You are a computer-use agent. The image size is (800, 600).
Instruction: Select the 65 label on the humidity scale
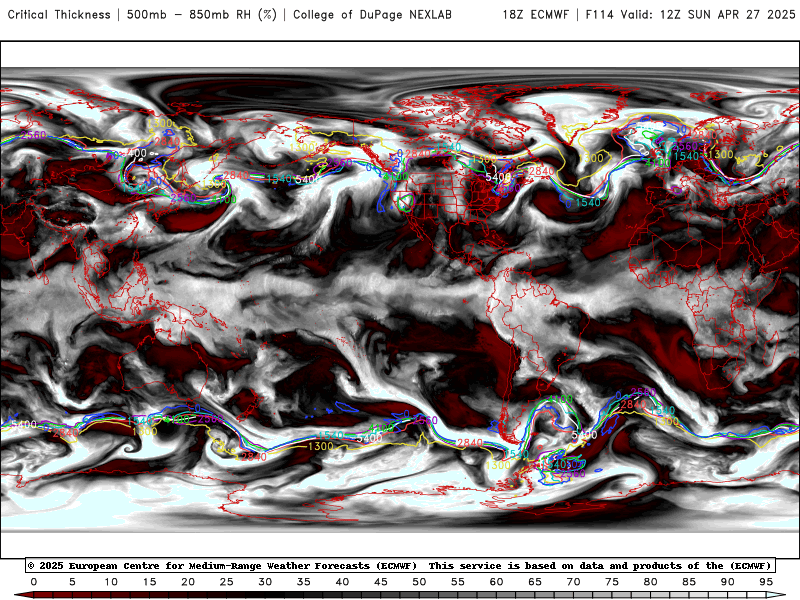click(535, 582)
